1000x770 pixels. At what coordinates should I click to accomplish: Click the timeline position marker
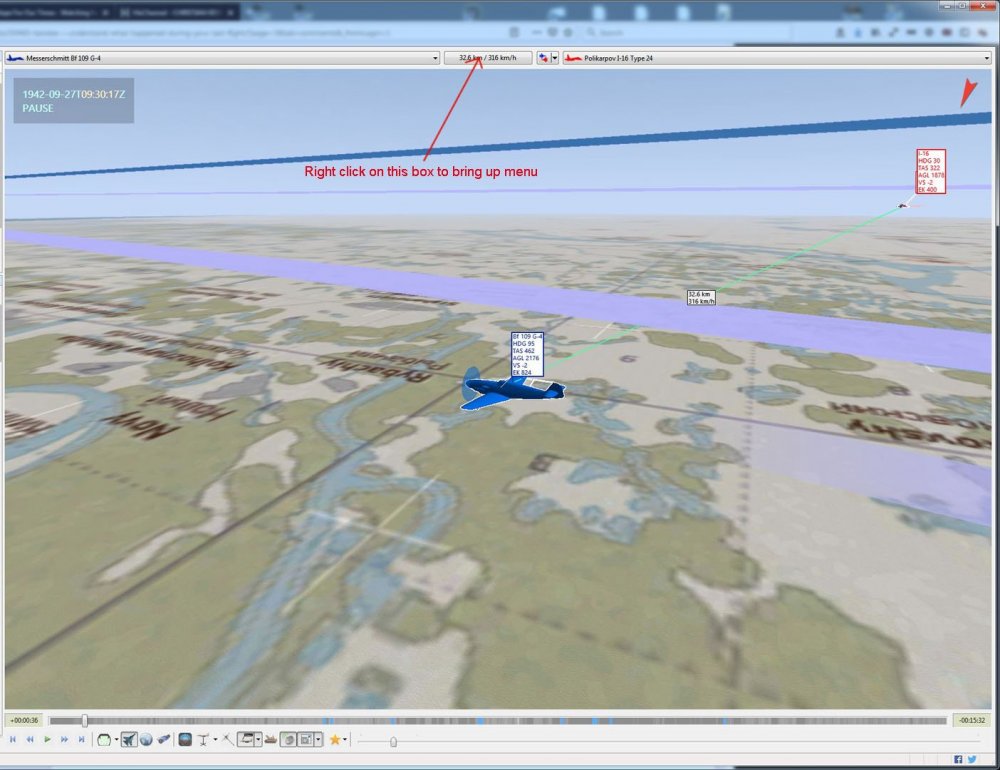[84, 720]
